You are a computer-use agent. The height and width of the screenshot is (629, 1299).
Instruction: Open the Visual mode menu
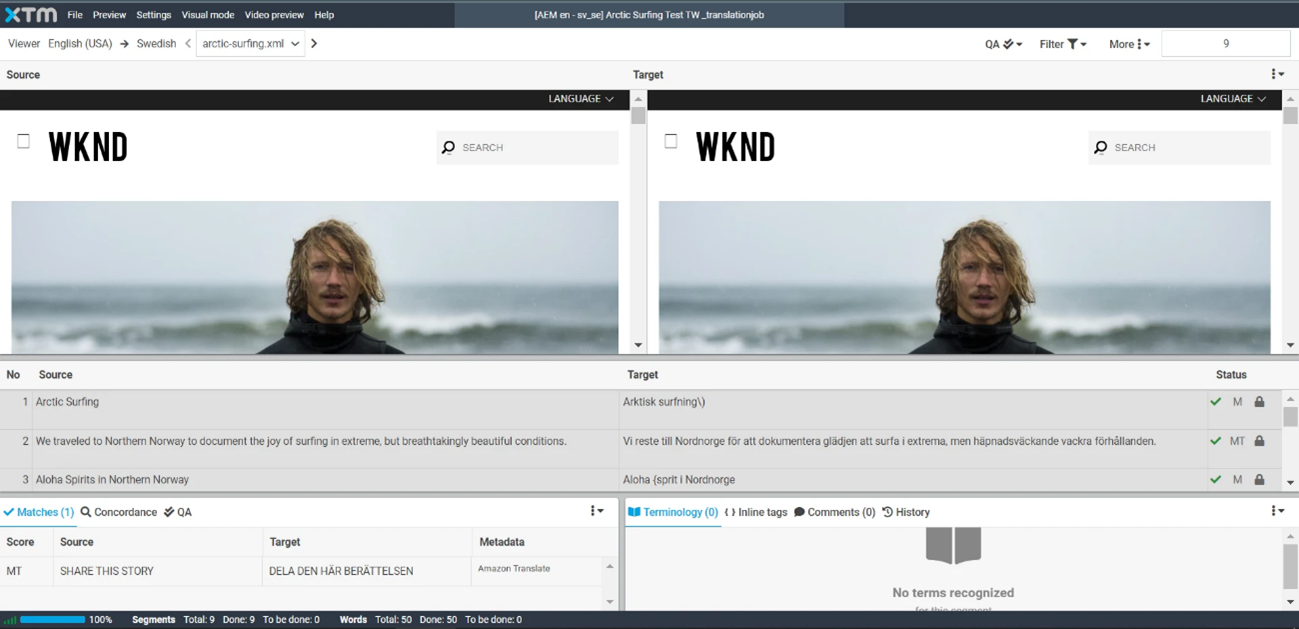[207, 15]
